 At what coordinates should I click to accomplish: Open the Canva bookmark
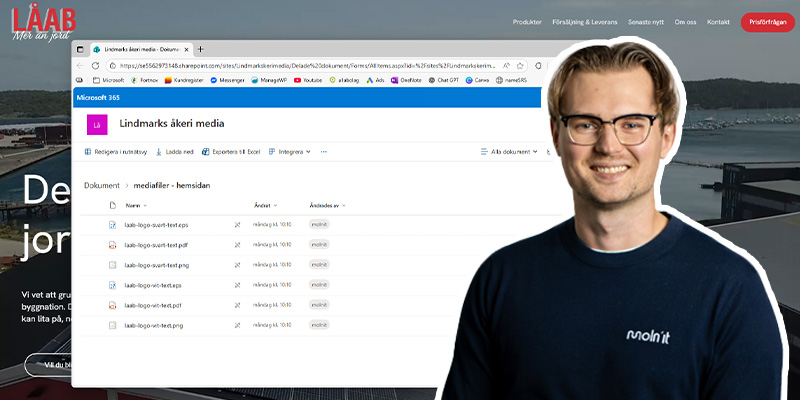pos(478,80)
